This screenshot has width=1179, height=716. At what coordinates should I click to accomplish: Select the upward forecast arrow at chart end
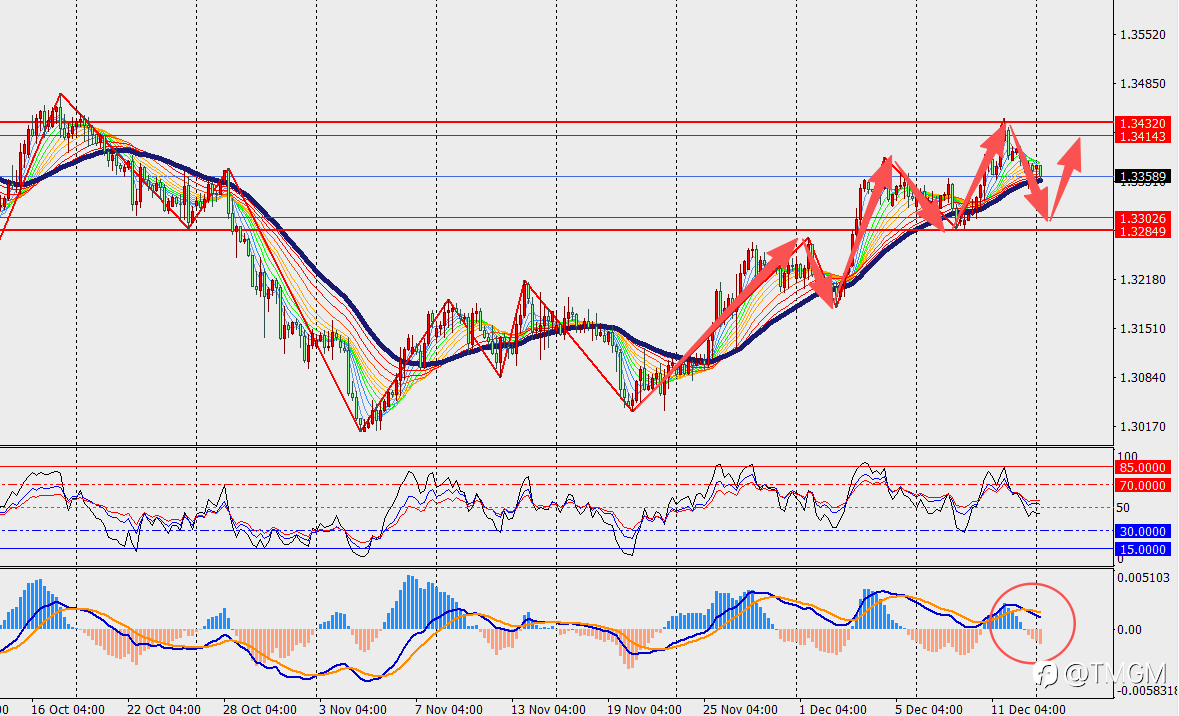point(1065,178)
